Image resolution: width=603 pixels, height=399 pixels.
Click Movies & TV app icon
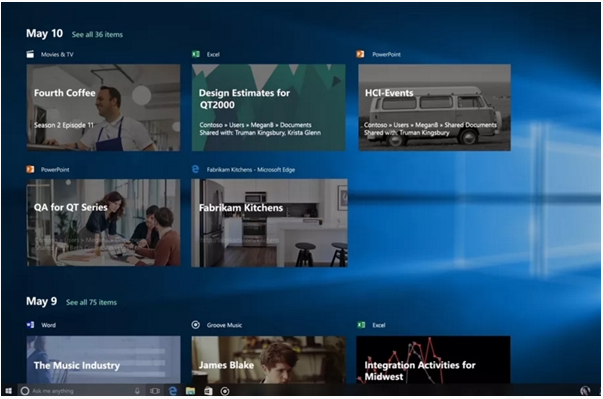(x=30, y=54)
